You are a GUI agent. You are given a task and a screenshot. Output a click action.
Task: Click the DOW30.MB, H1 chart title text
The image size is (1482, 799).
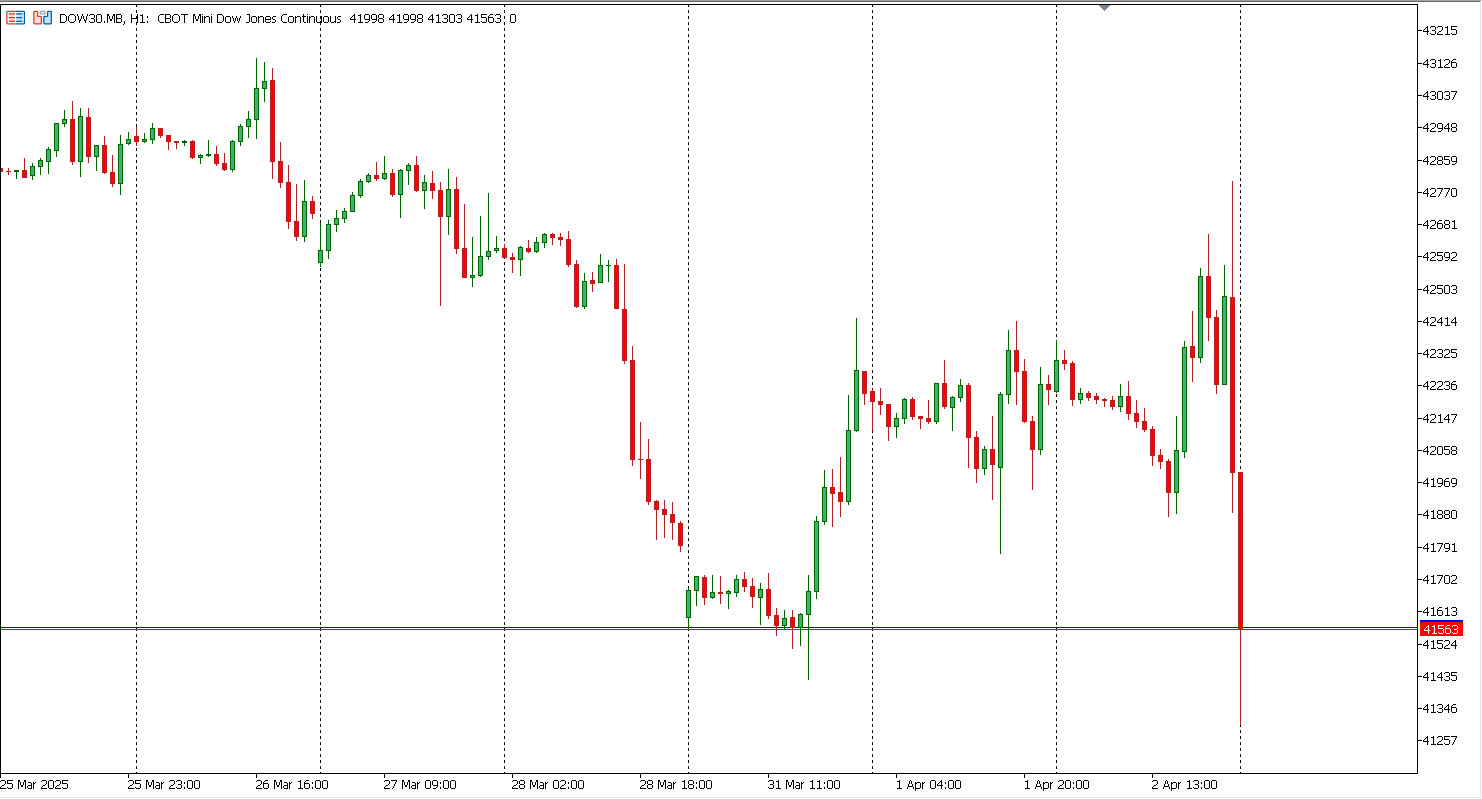coord(98,18)
